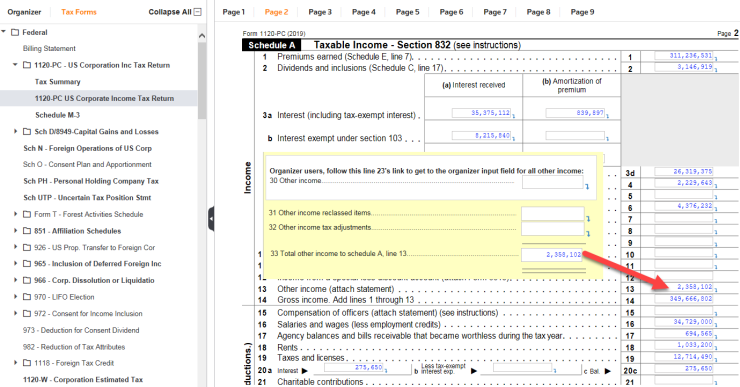Click the left panel scrollbar up arrow
Image resolution: width=740 pixels, height=387 pixels.
coord(202,36)
